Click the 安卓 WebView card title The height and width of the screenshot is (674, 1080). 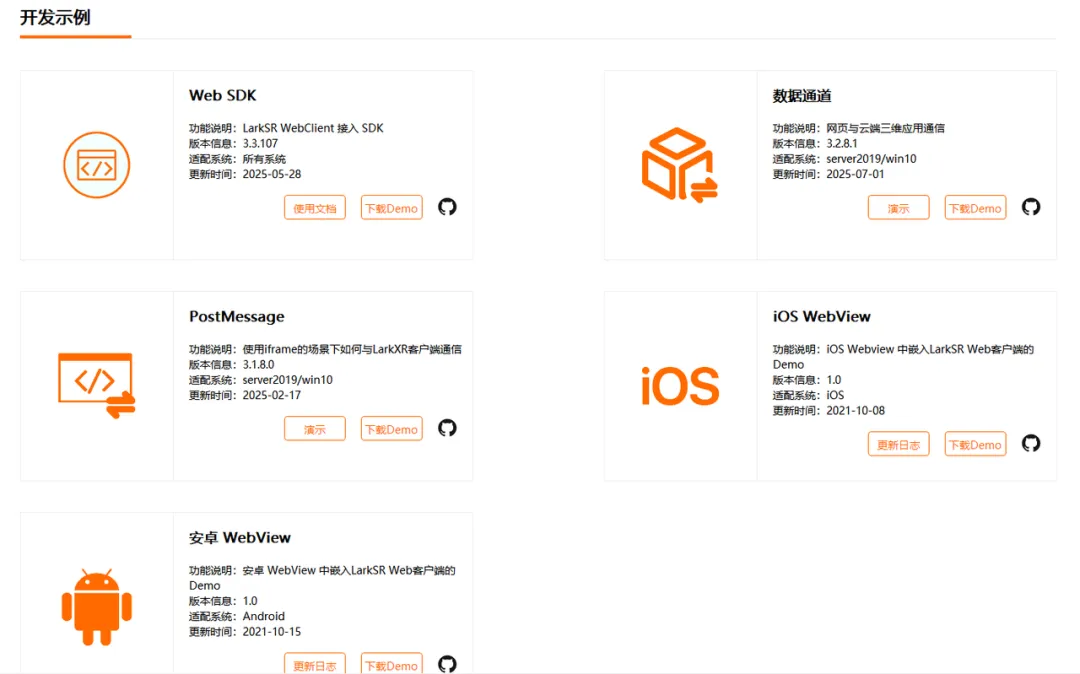point(240,538)
